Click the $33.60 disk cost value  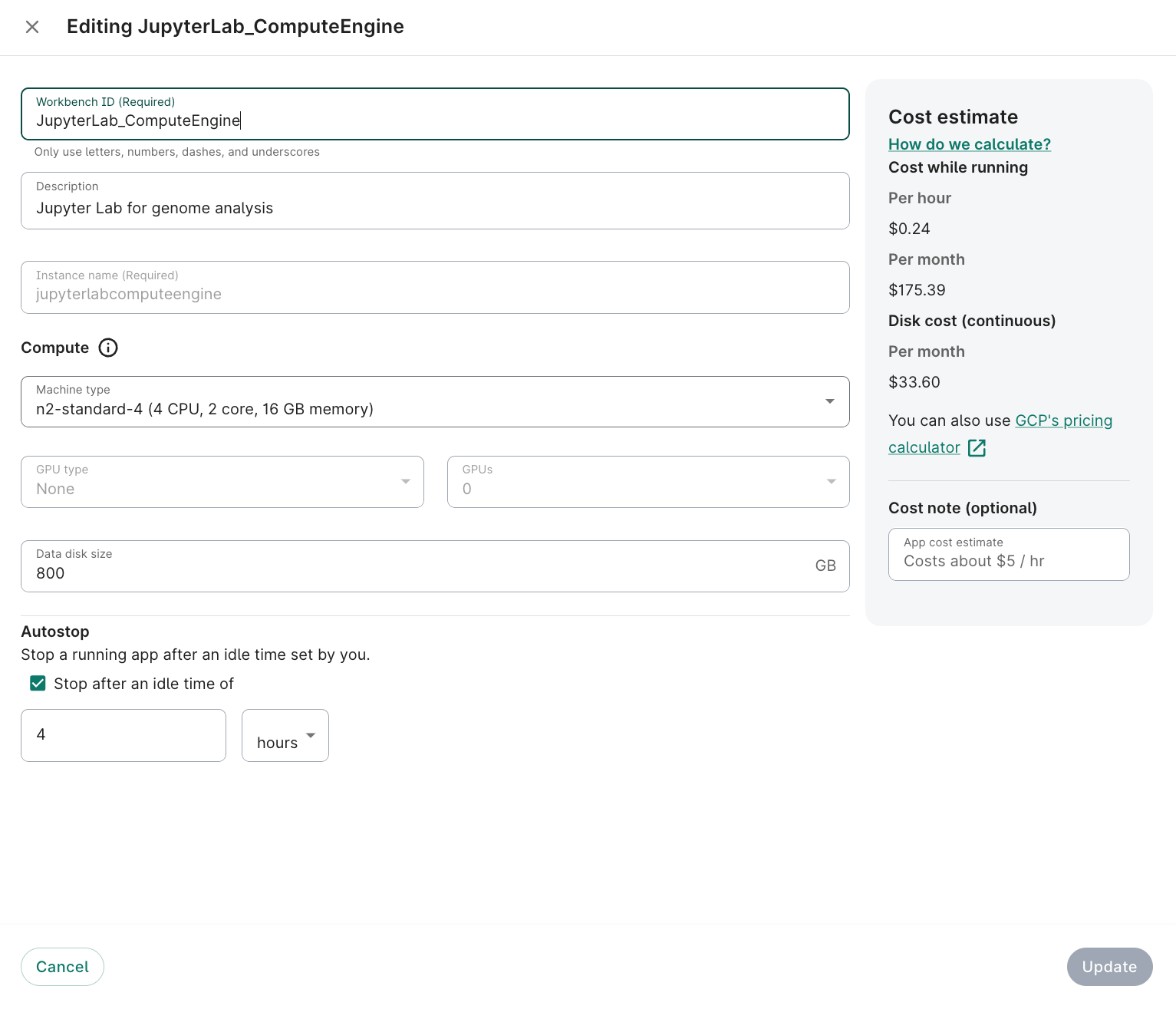[x=914, y=382]
